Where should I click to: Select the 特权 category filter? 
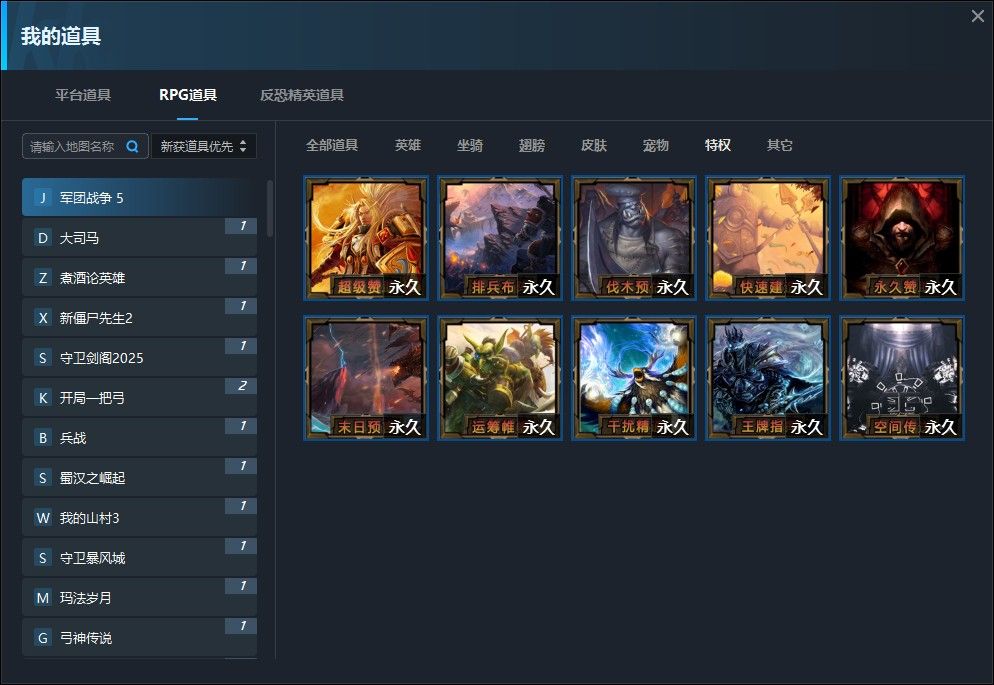click(x=718, y=145)
